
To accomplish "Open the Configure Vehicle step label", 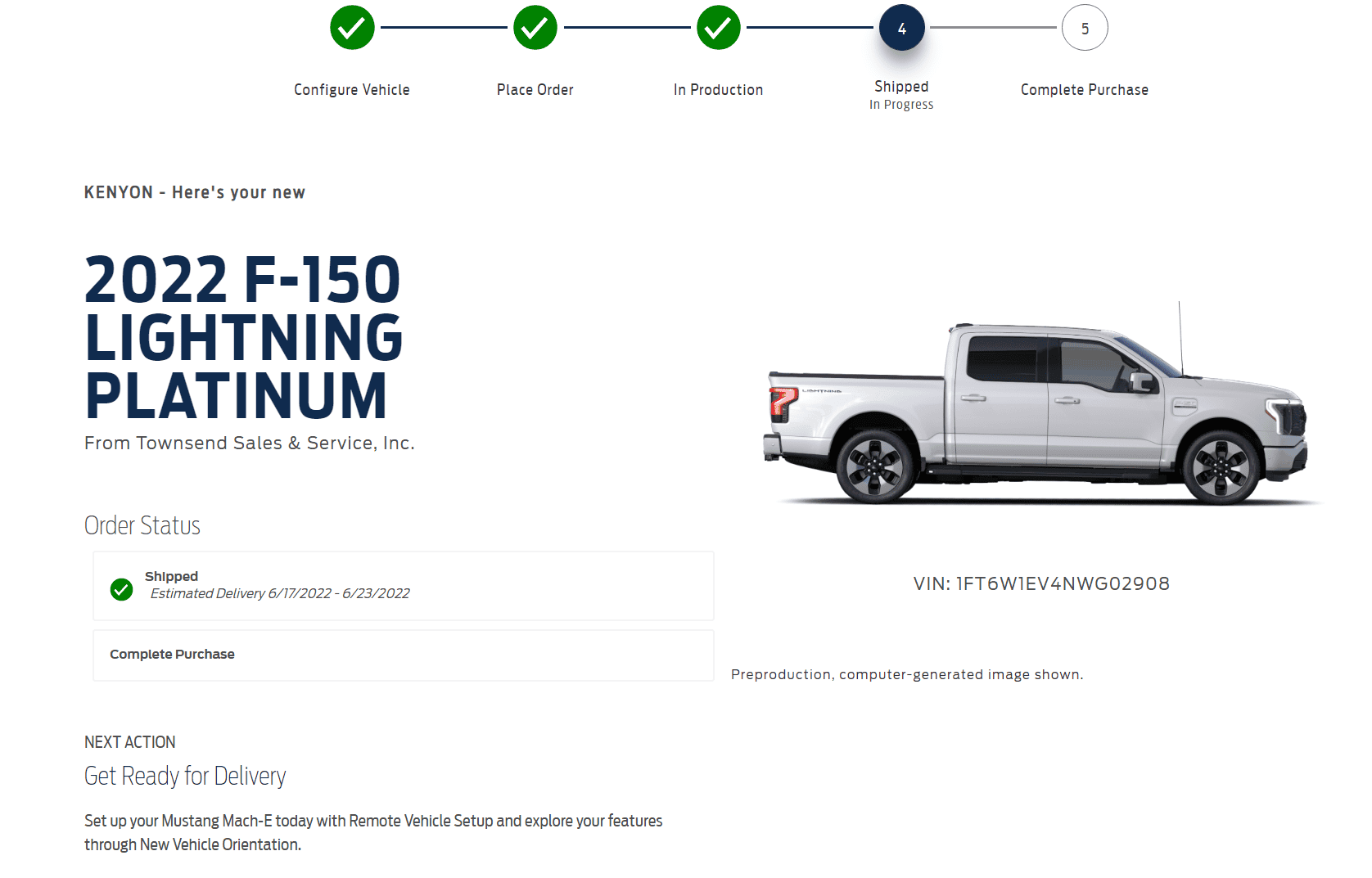I will (x=352, y=90).
